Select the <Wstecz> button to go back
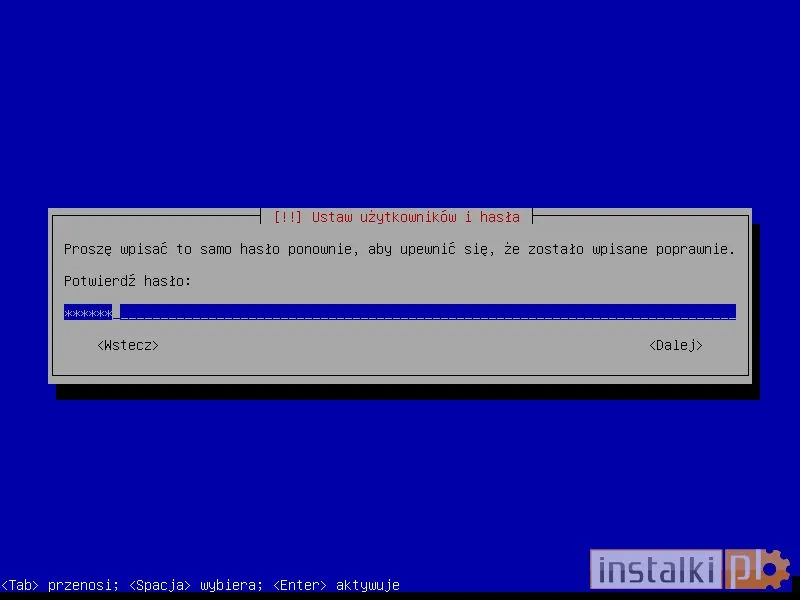This screenshot has width=800, height=600. tap(125, 345)
